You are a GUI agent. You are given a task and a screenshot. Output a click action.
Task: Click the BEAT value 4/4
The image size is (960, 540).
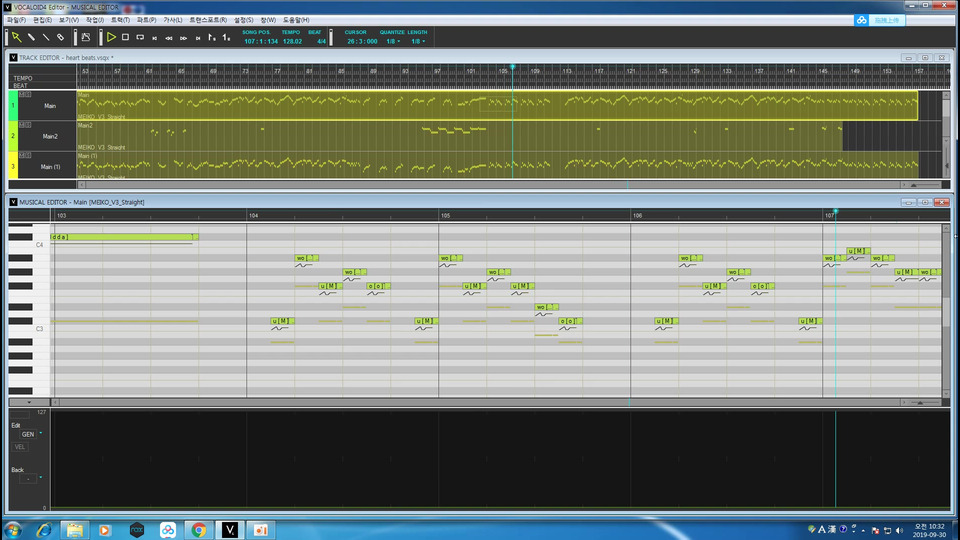(x=321, y=42)
